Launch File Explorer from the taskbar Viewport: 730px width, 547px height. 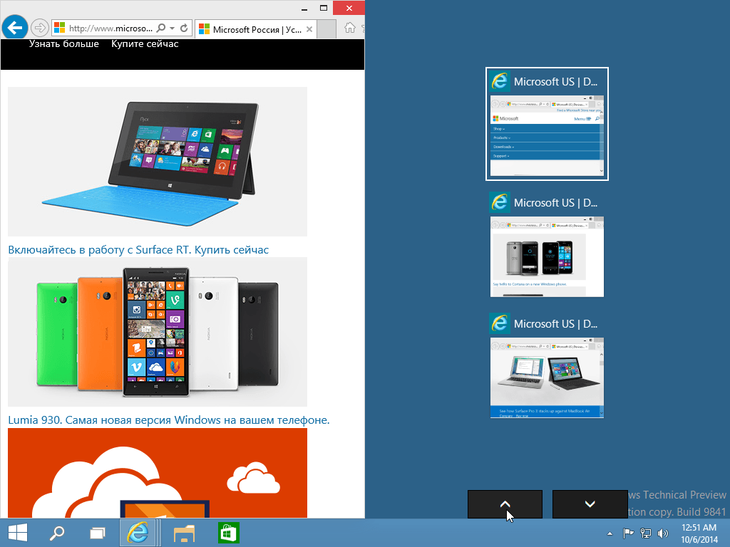click(x=182, y=532)
